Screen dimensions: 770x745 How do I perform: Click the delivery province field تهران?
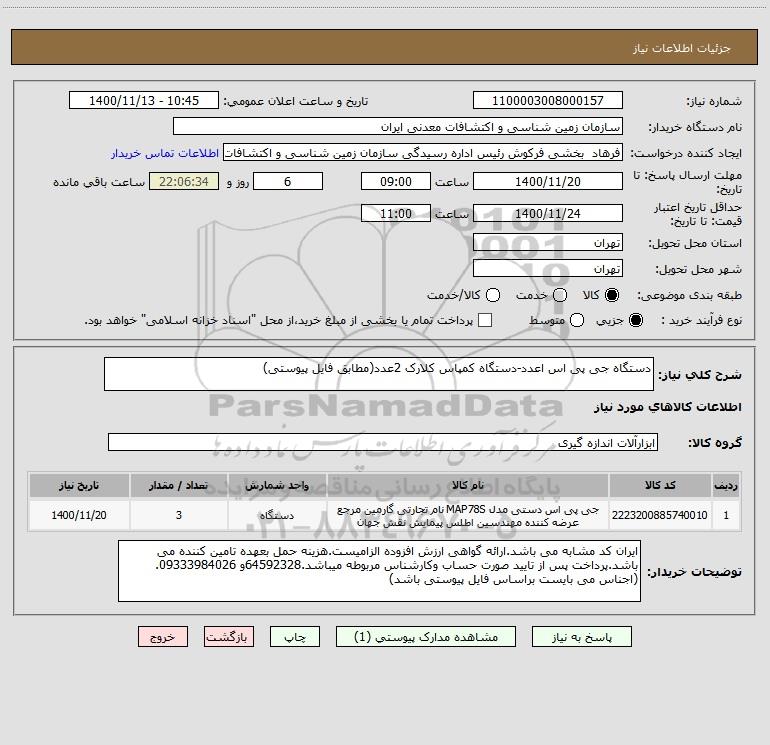[x=548, y=243]
